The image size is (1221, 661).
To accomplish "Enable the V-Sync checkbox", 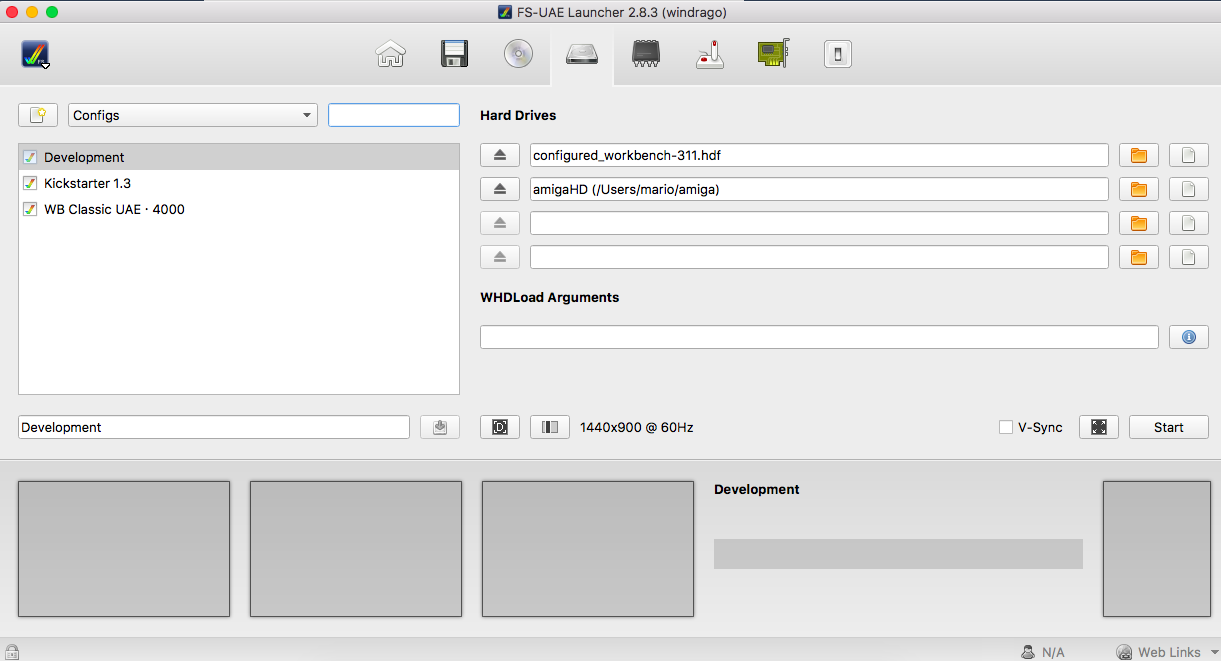I will [1006, 427].
